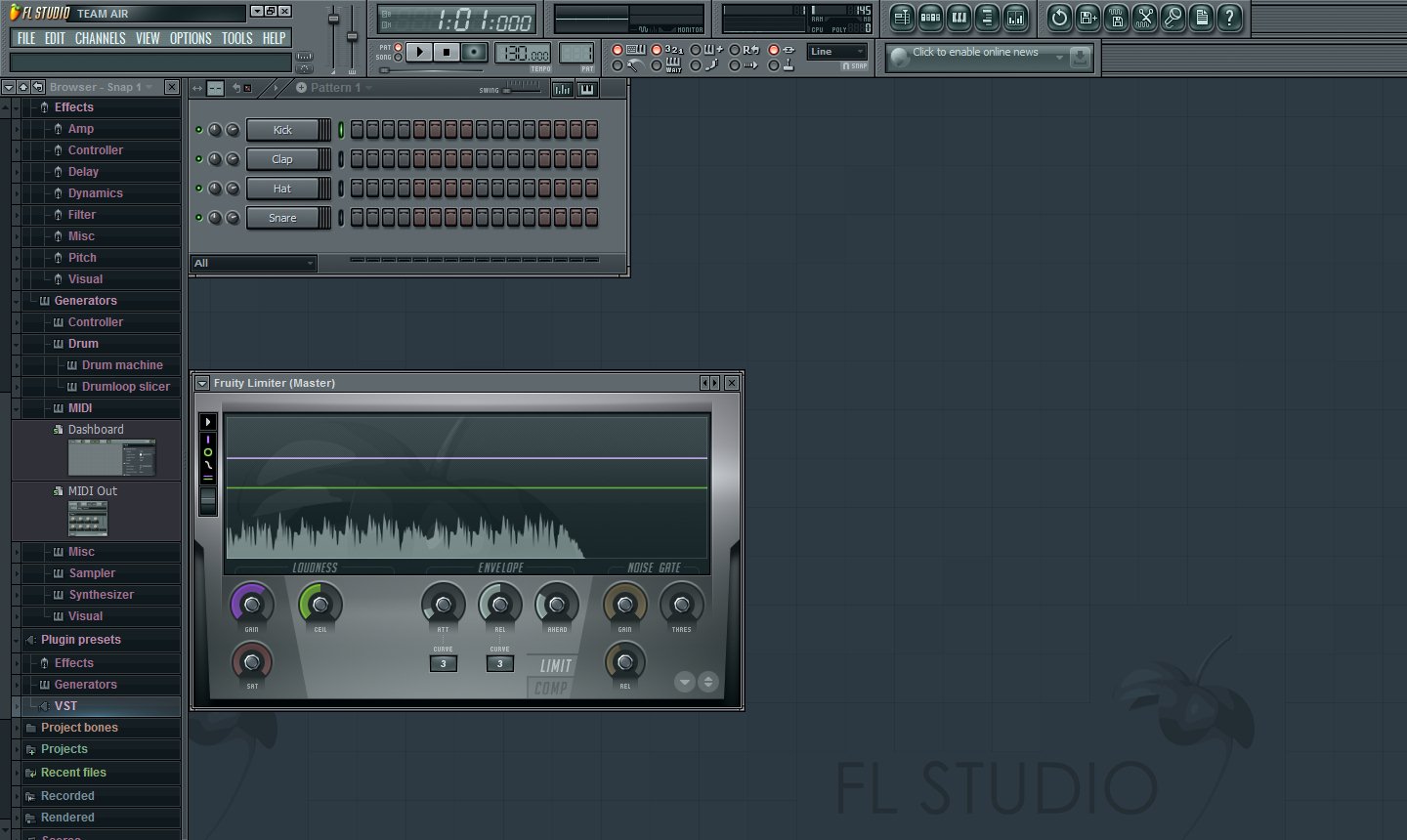Click the Fruity Limiter play arrow display icon
Viewport: 1407px width, 840px height.
208,422
